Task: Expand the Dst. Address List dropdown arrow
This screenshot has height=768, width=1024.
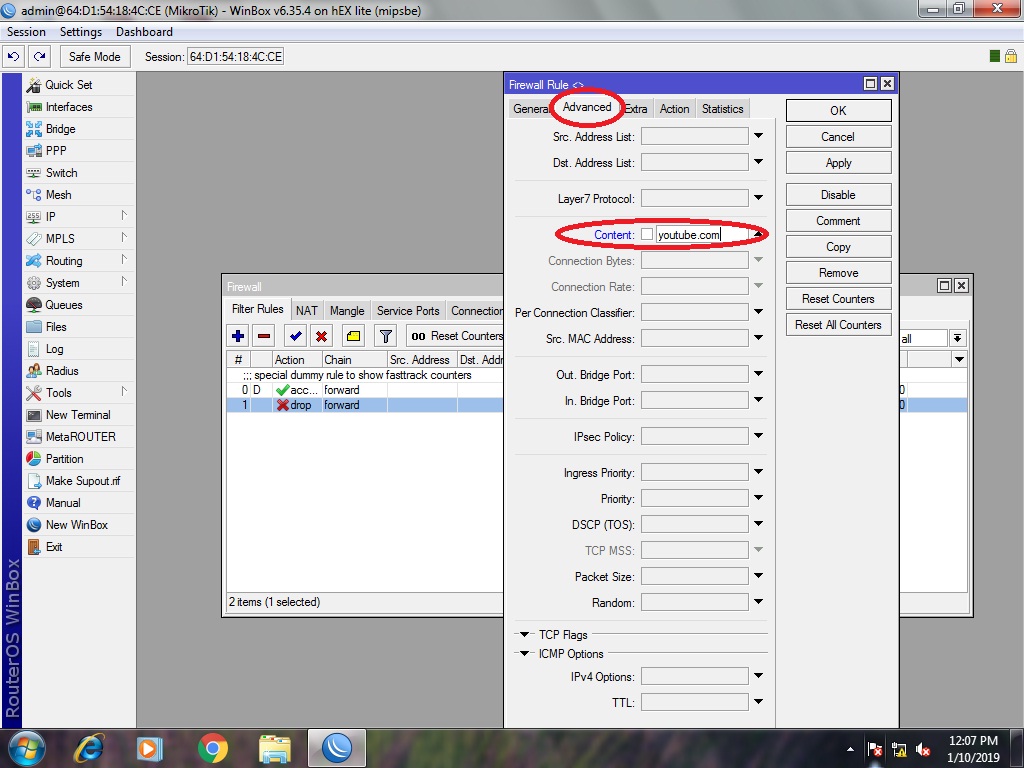Action: [758, 162]
